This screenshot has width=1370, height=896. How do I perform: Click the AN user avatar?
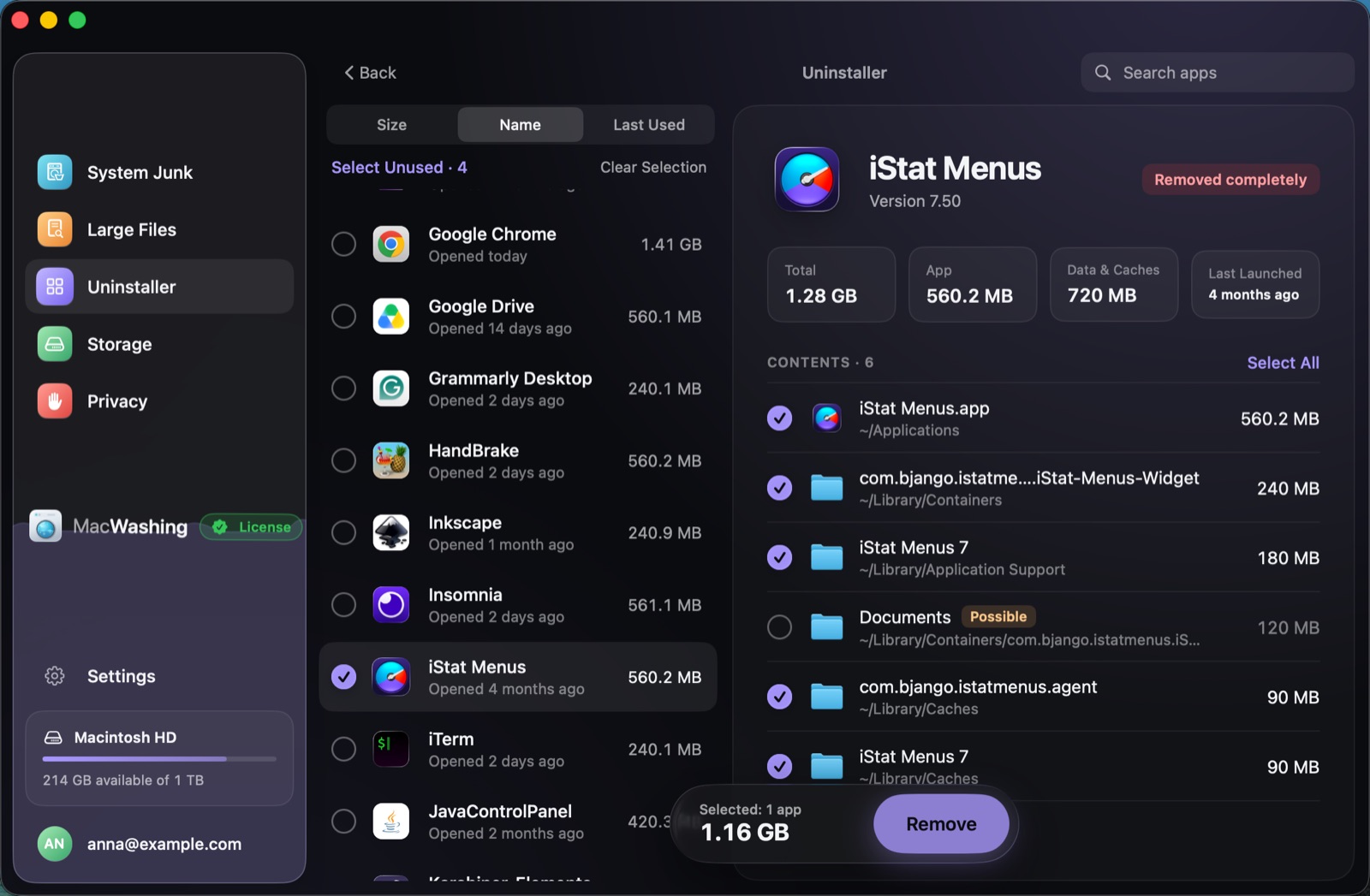click(x=55, y=844)
